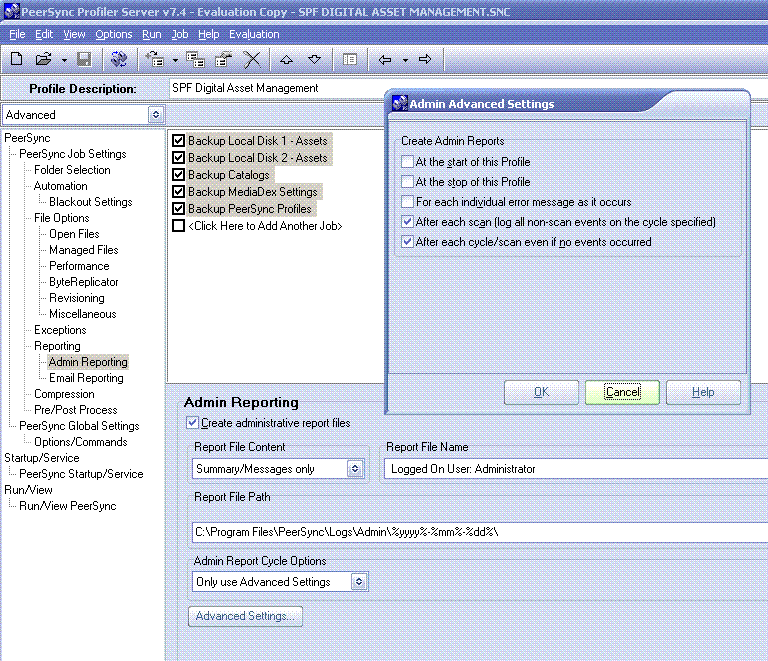
Task: Click the Move Job Down arrow icon
Action: click(314, 59)
